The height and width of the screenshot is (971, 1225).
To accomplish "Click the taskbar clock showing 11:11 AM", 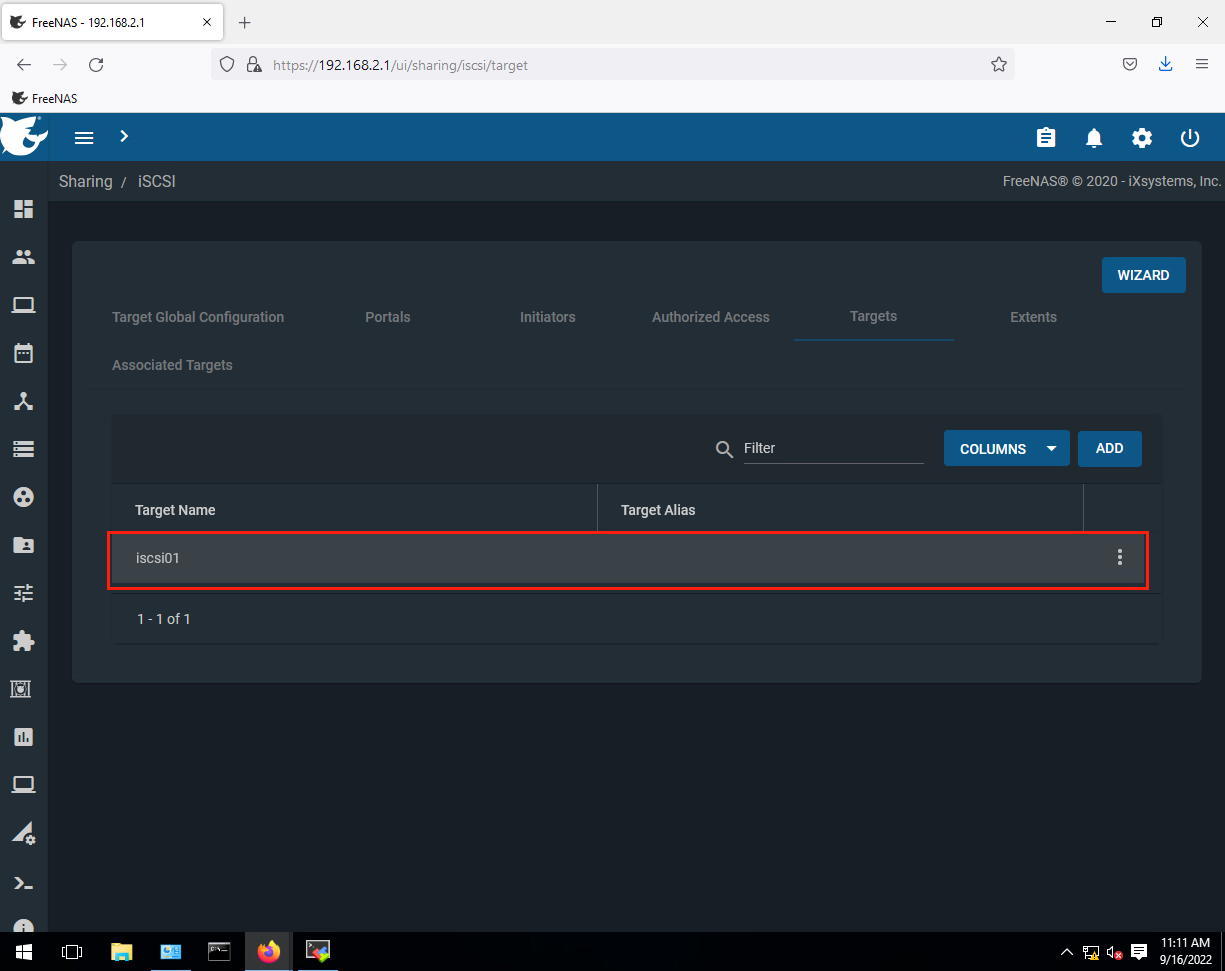I will point(1185,951).
